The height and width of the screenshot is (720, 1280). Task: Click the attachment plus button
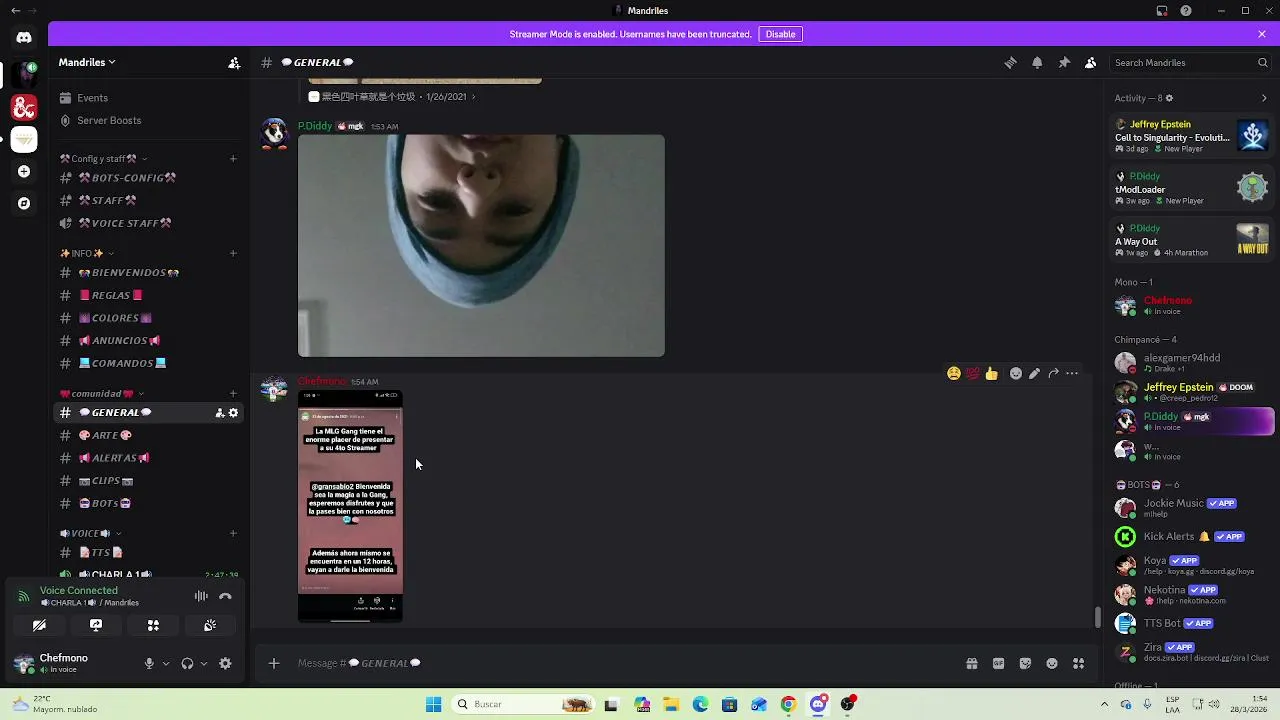(x=273, y=663)
